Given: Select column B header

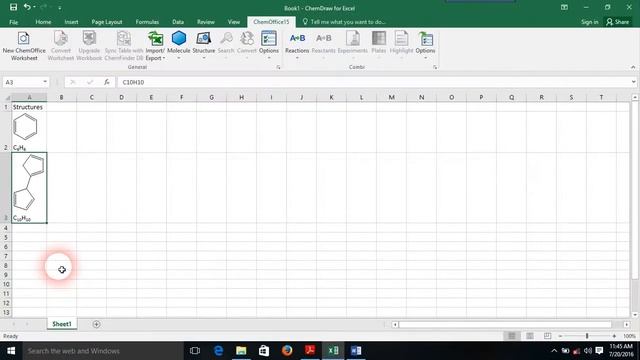Looking at the screenshot, I should pyautogui.click(x=62, y=98).
